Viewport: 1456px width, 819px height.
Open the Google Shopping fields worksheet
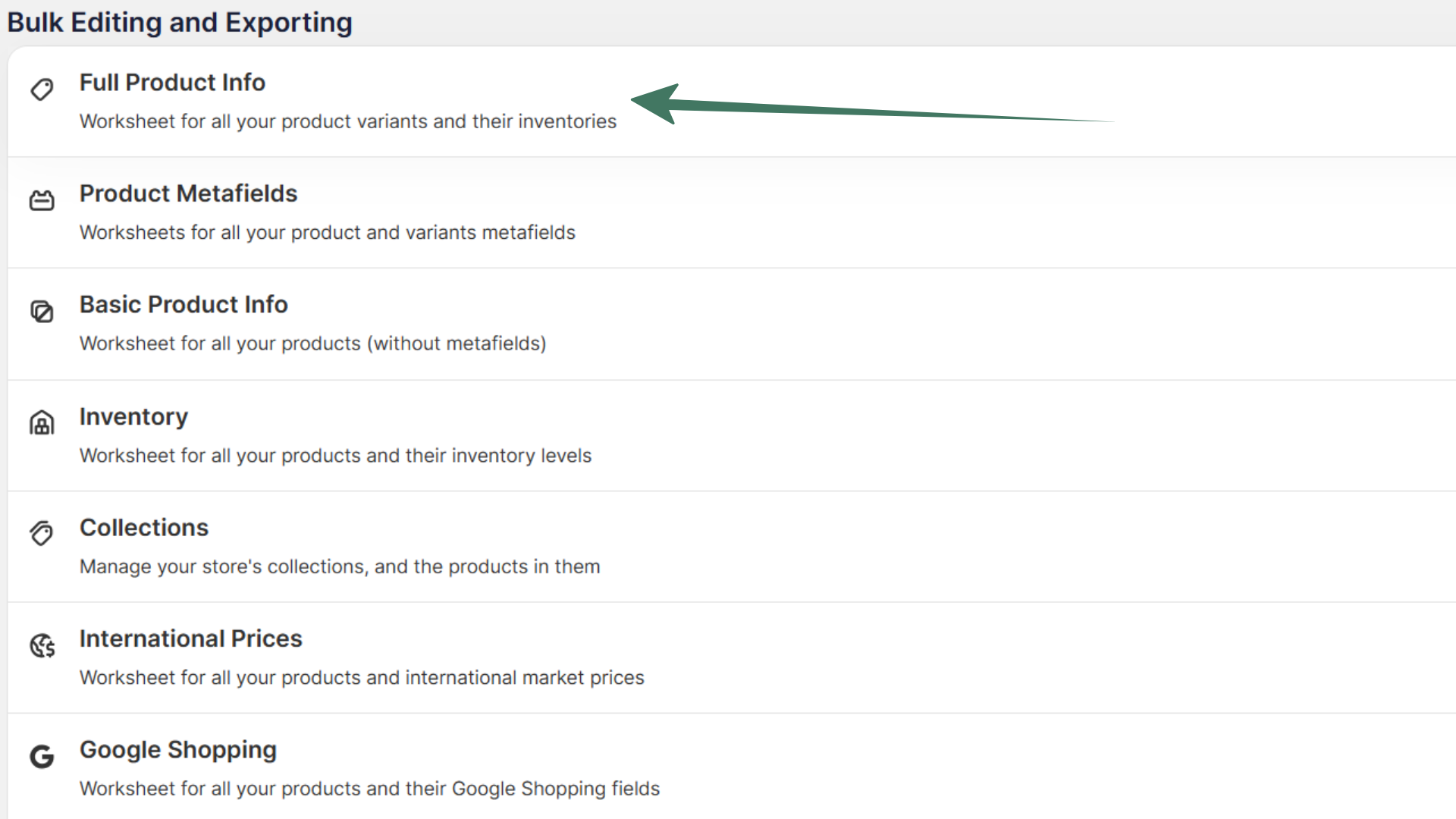pos(178,749)
